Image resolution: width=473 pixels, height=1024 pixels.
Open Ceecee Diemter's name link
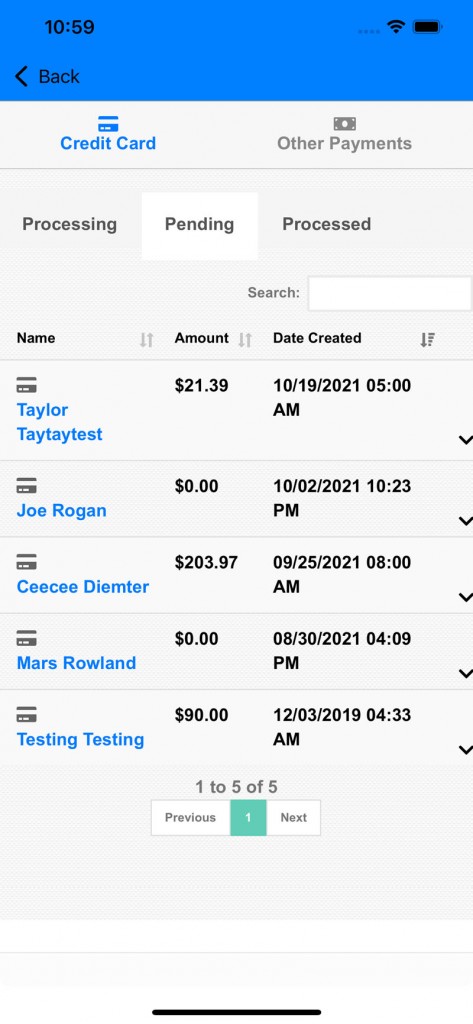point(83,586)
